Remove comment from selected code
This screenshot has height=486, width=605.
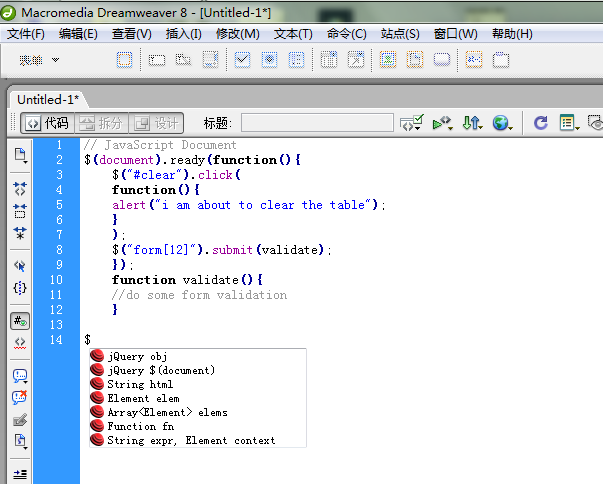click(x=20, y=397)
